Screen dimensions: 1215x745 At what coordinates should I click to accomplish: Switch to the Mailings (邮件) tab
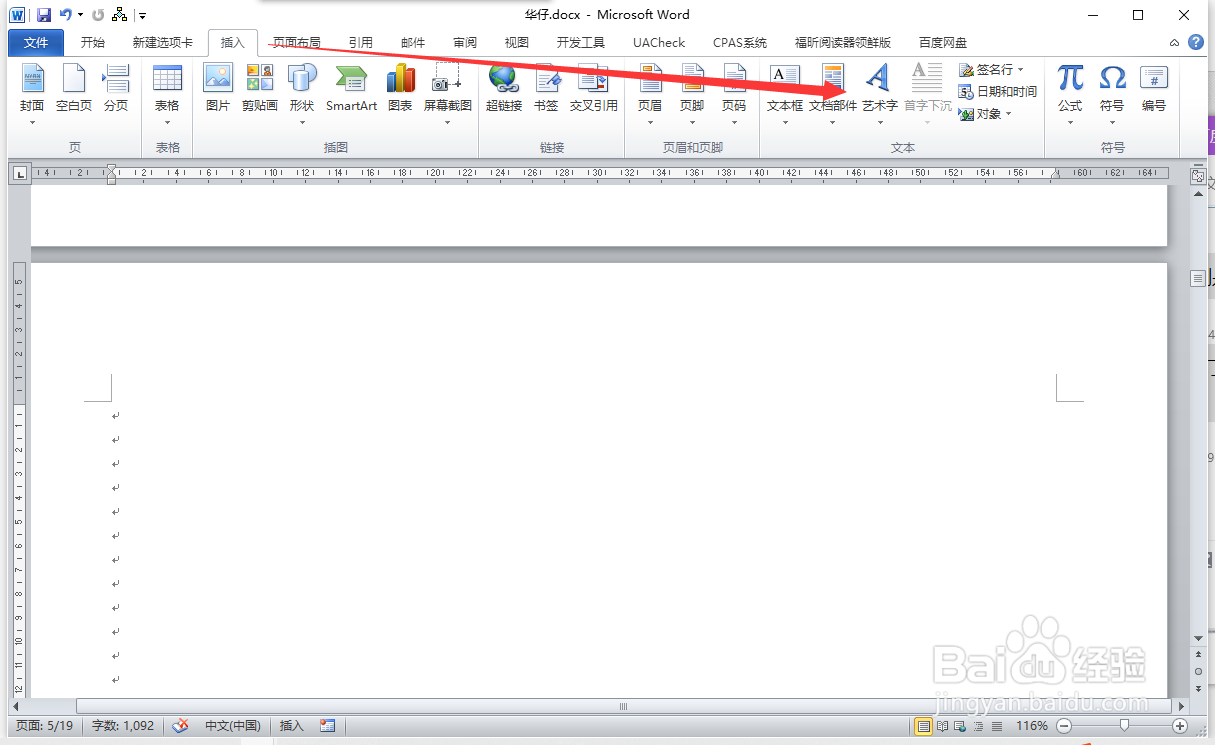coord(413,43)
